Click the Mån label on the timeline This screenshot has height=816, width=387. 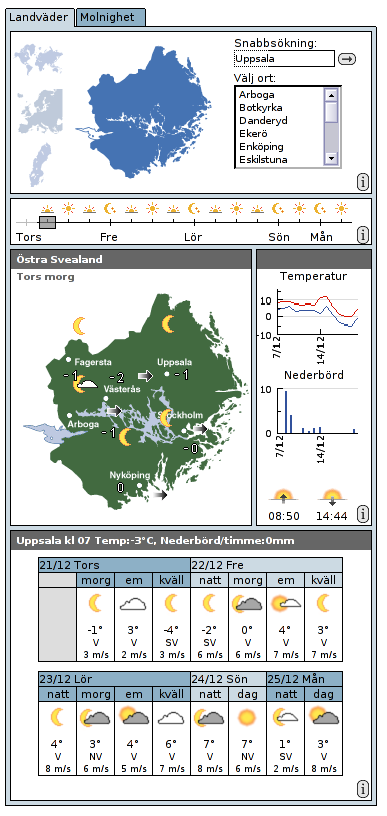click(x=321, y=237)
